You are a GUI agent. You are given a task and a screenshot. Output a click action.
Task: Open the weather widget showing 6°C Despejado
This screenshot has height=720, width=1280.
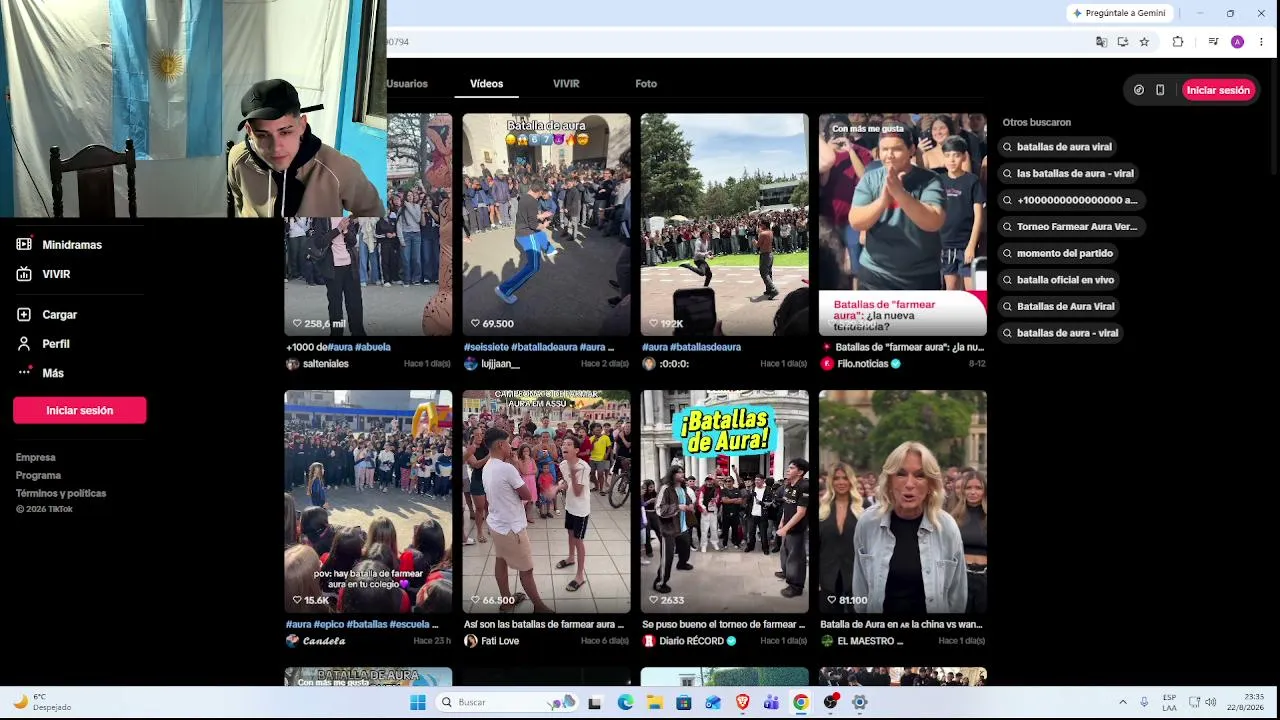[42, 702]
